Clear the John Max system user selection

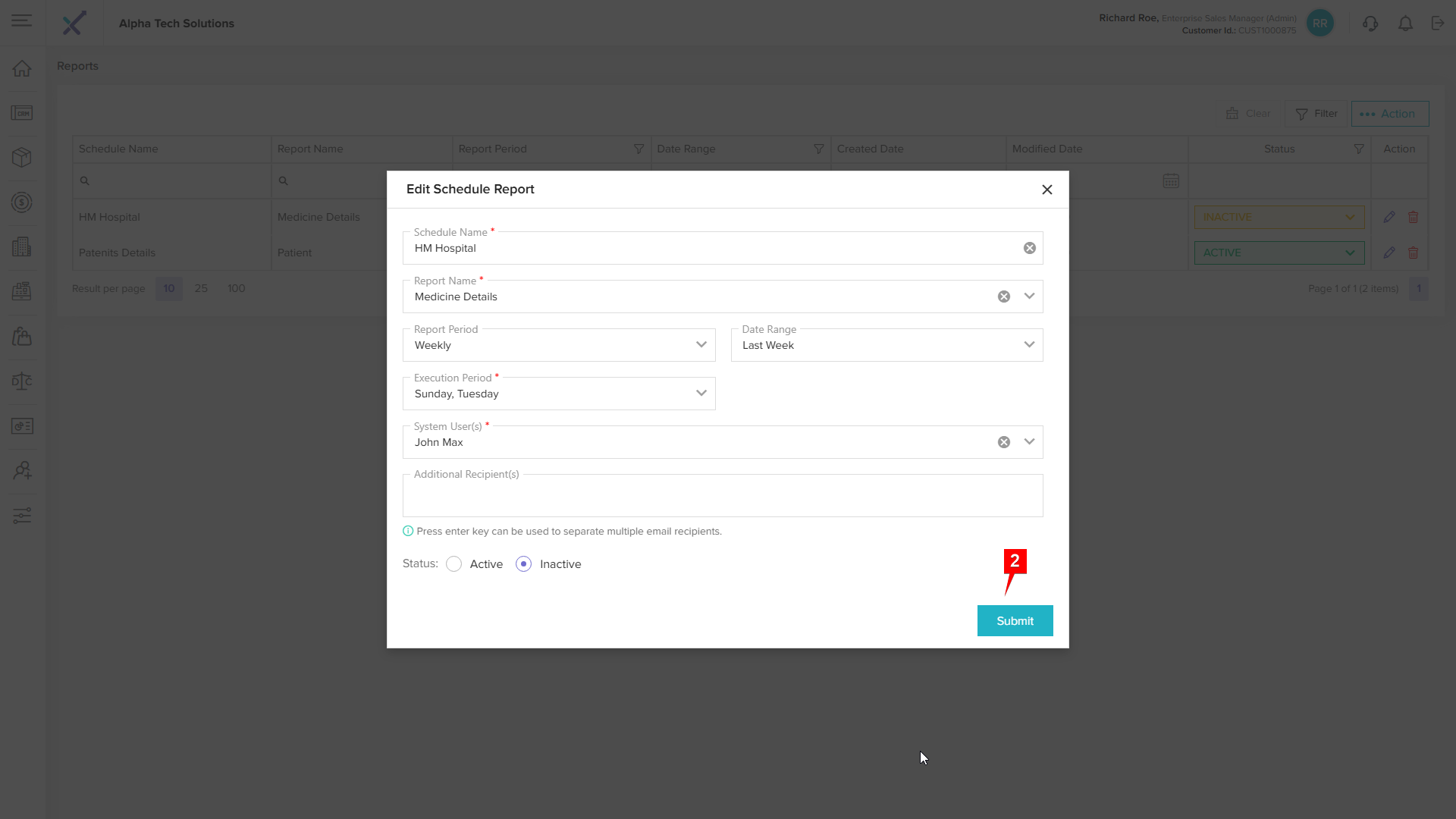click(x=1003, y=442)
